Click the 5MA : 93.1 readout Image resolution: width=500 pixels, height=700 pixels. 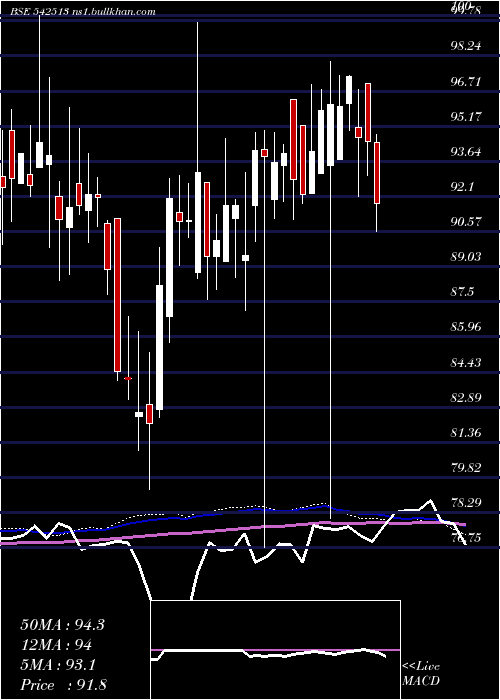point(58,665)
